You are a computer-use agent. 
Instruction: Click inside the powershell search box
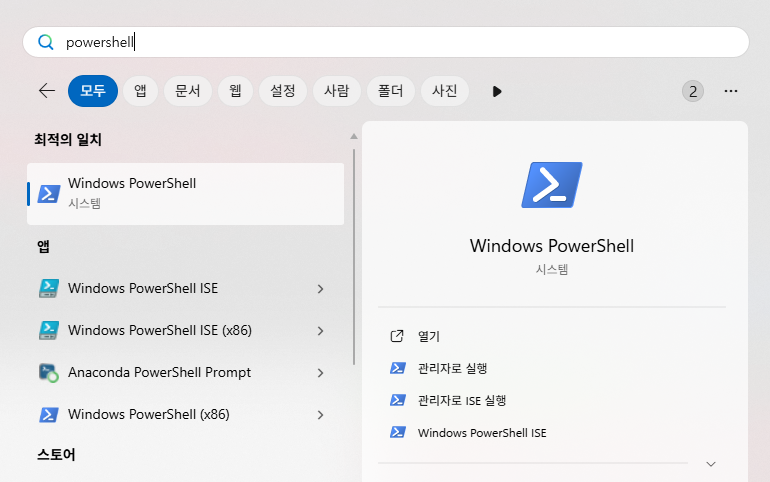[x=385, y=42]
